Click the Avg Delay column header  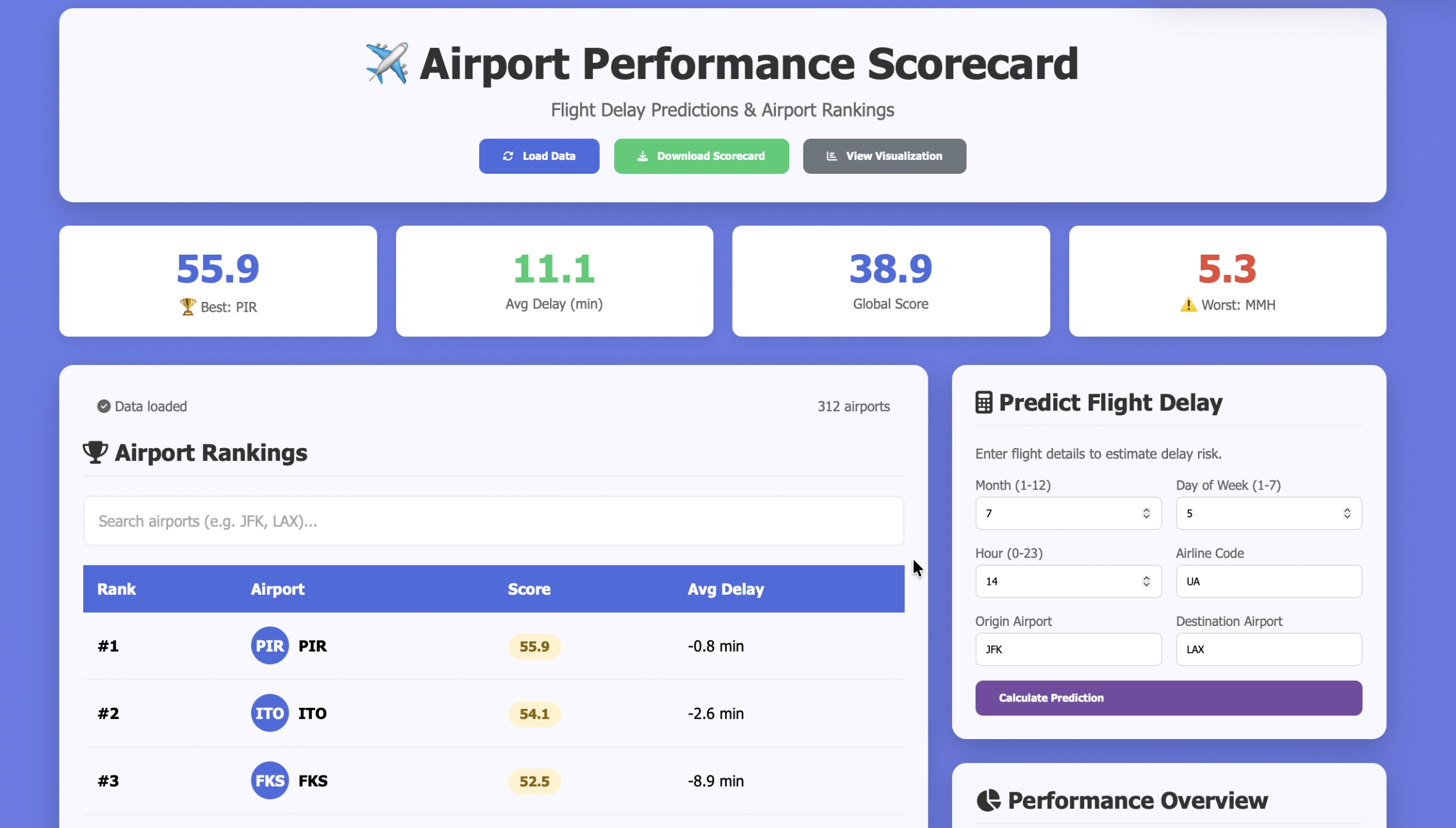point(726,589)
